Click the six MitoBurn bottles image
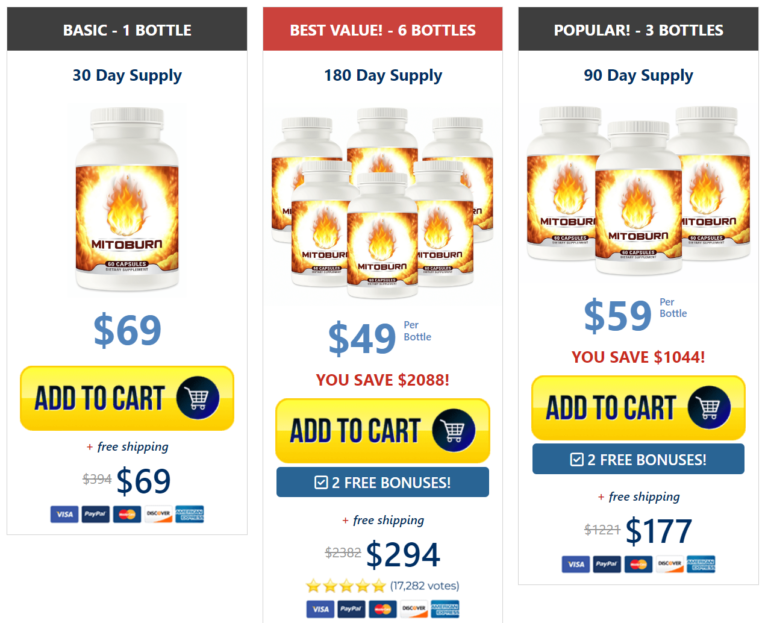768x623 pixels. [383, 203]
